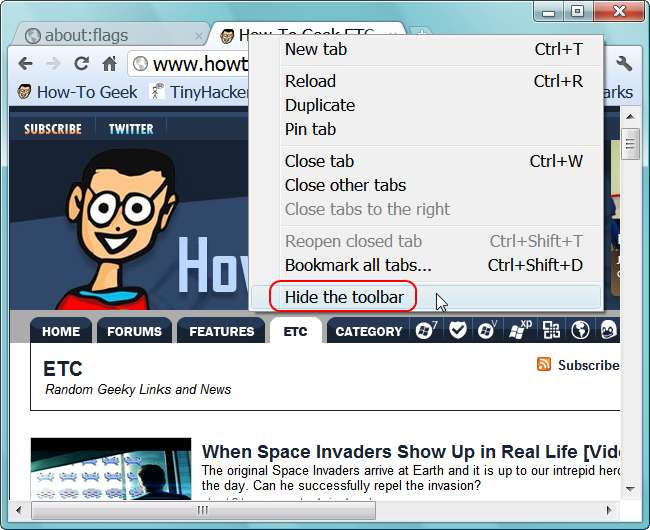
Task: Open the TinyHacker bookmark
Action: [x=199, y=92]
